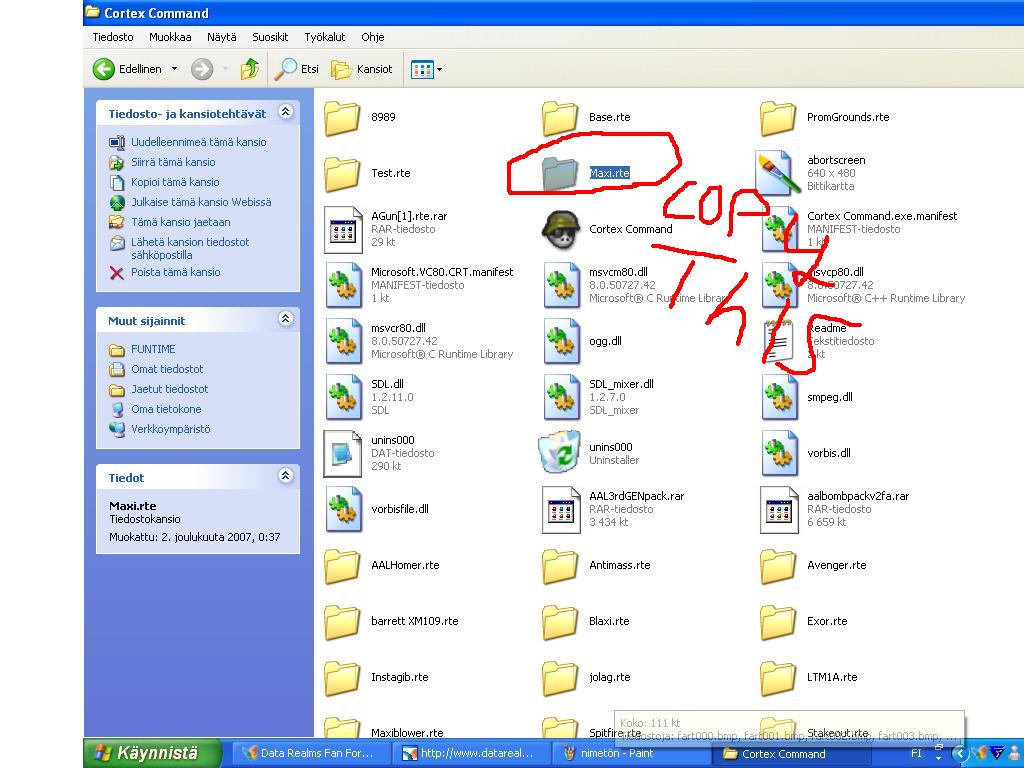The image size is (1024, 768).
Task: Open the Cortex Command soldier icon
Action: coord(561,230)
